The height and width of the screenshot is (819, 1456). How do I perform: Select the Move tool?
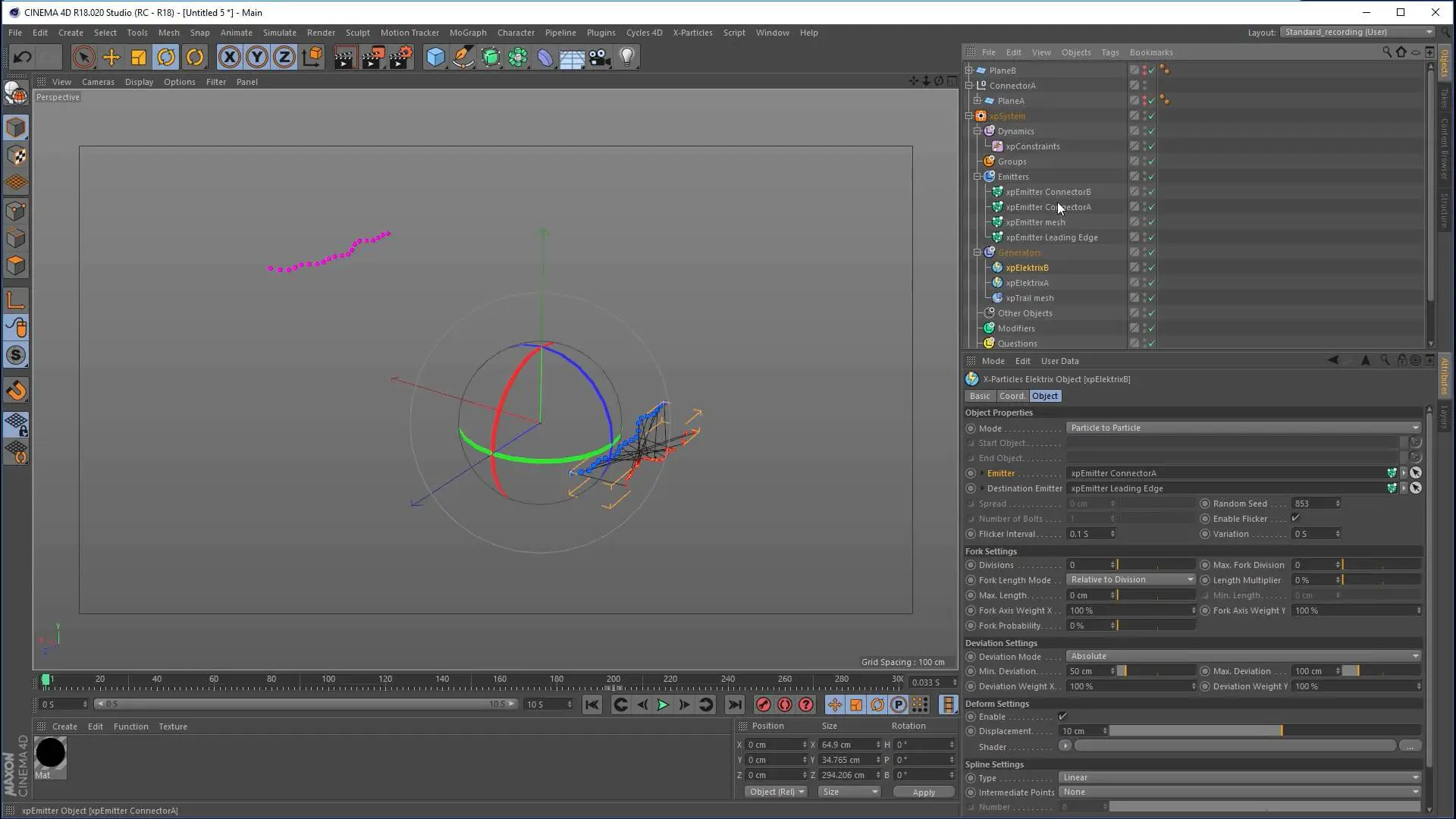click(x=111, y=57)
